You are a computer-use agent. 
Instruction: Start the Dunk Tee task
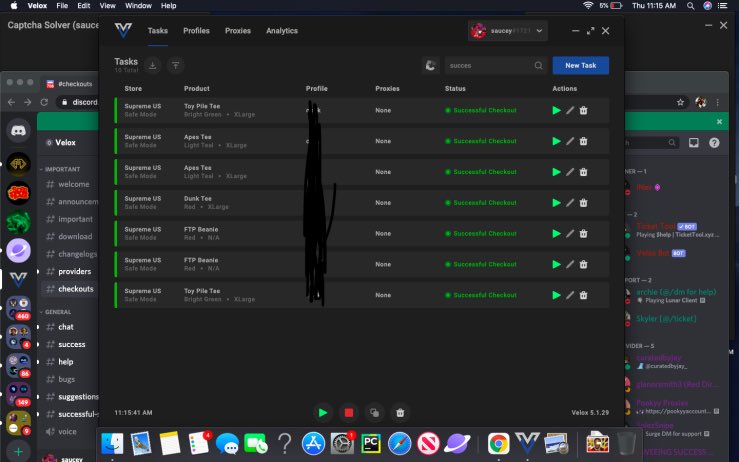click(x=556, y=203)
